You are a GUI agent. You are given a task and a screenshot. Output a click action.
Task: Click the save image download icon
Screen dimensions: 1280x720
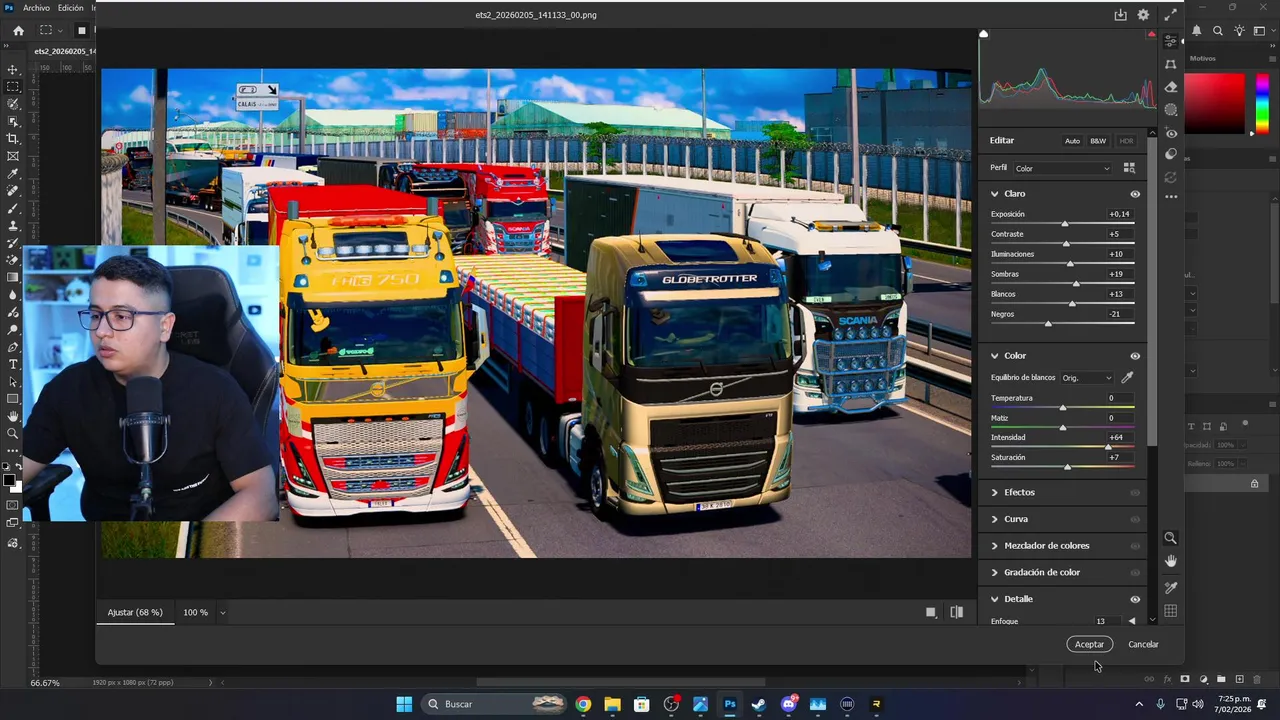[x=1121, y=15]
